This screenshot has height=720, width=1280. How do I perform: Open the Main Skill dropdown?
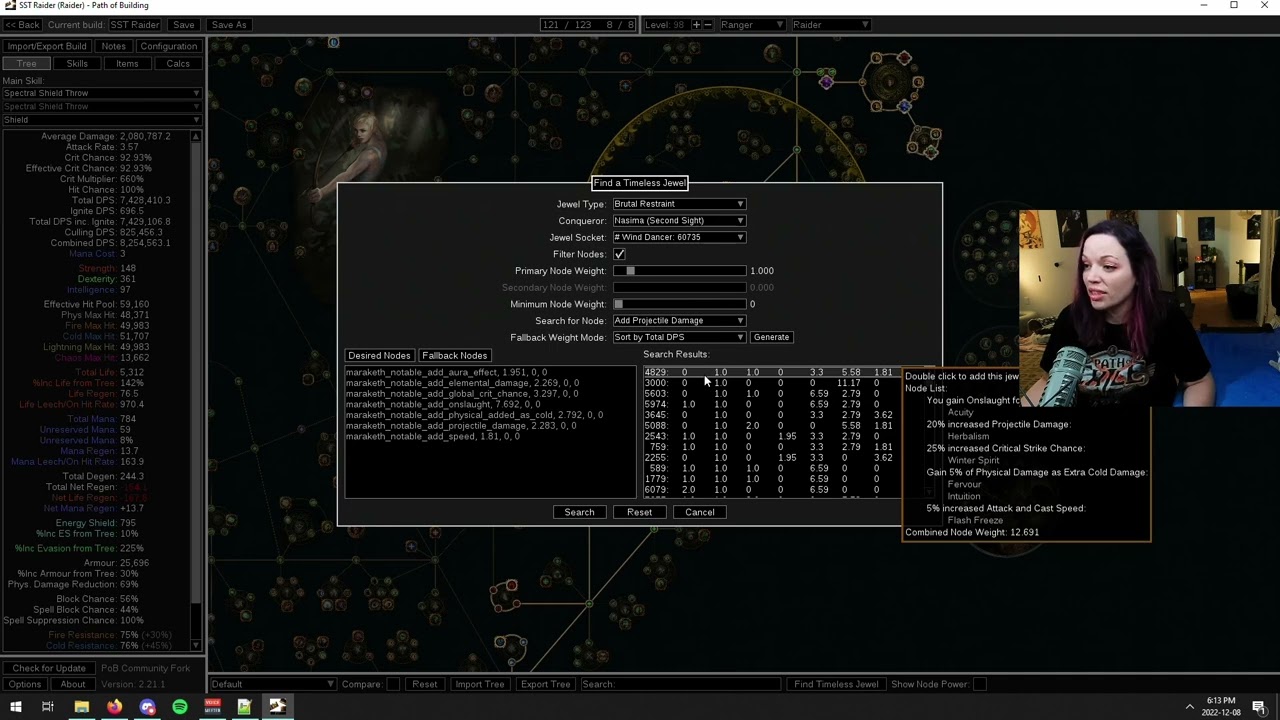[101, 93]
